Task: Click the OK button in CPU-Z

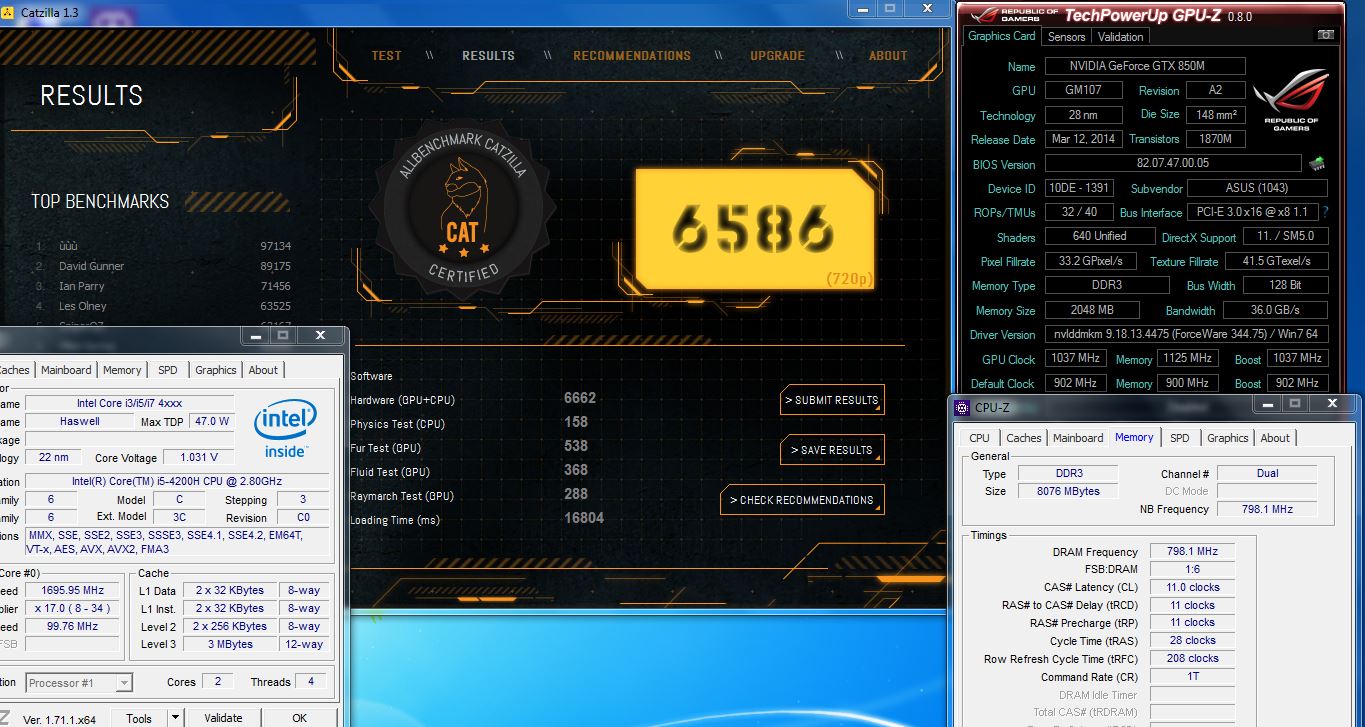Action: [x=299, y=717]
